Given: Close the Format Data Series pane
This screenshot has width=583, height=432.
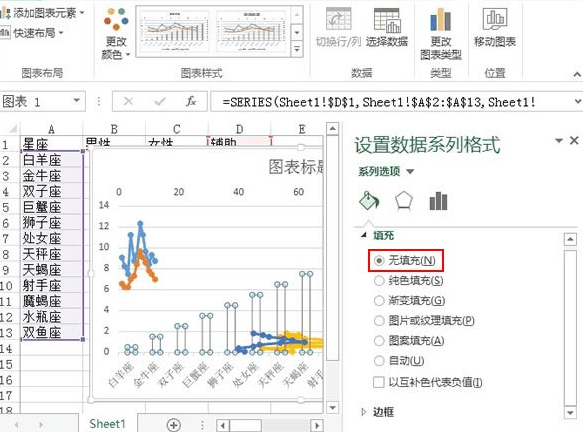Looking at the screenshot, I should (574, 140).
